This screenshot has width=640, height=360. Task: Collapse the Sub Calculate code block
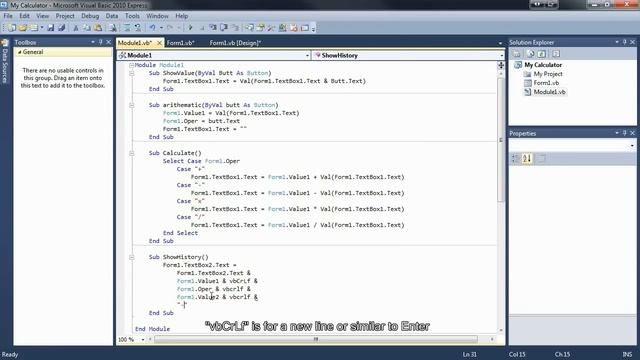[x=131, y=153]
